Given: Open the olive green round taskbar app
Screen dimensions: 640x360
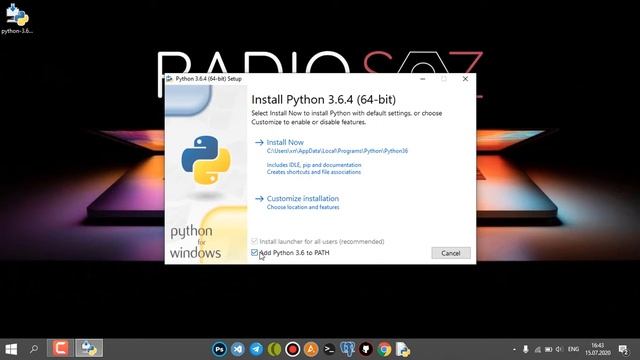Looking at the screenshot, I should 275,349.
